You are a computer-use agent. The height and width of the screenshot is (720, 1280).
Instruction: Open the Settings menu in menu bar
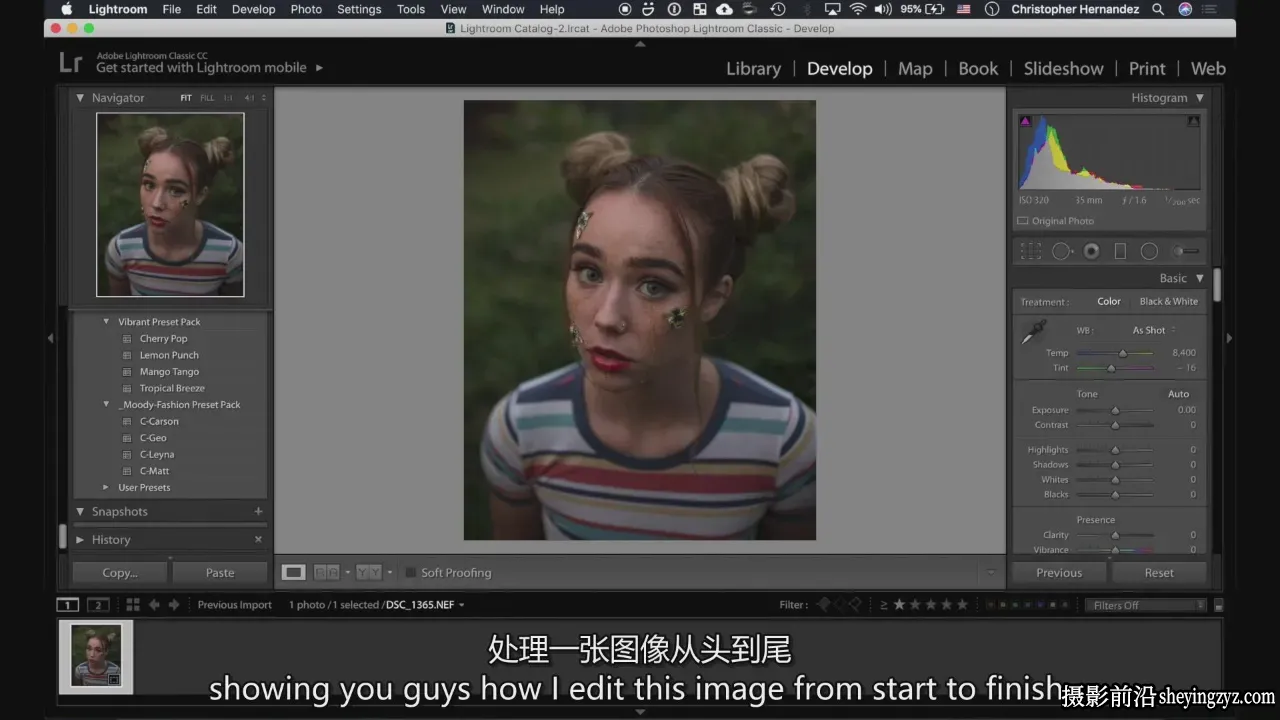359,9
